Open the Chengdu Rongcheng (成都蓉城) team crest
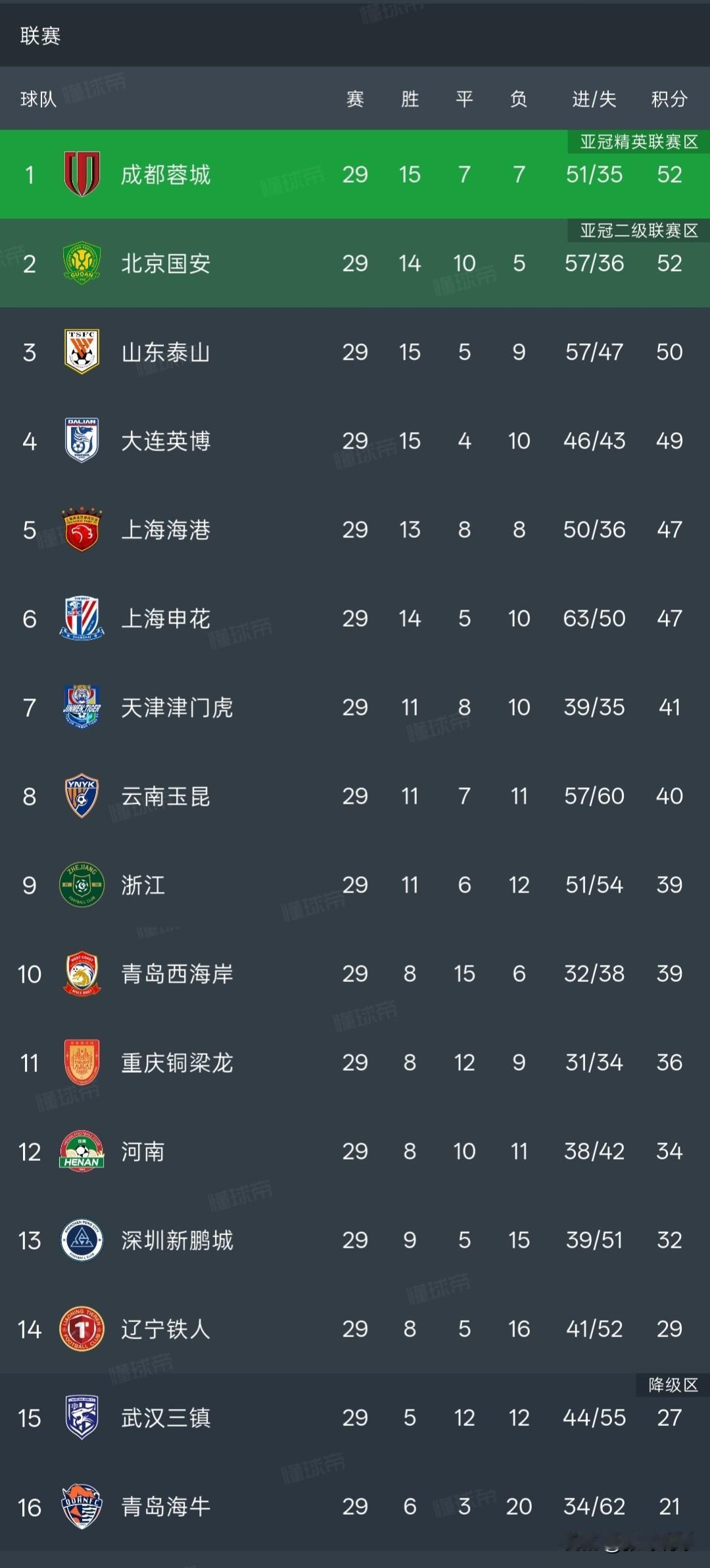This screenshot has width=710, height=1568. point(82,174)
